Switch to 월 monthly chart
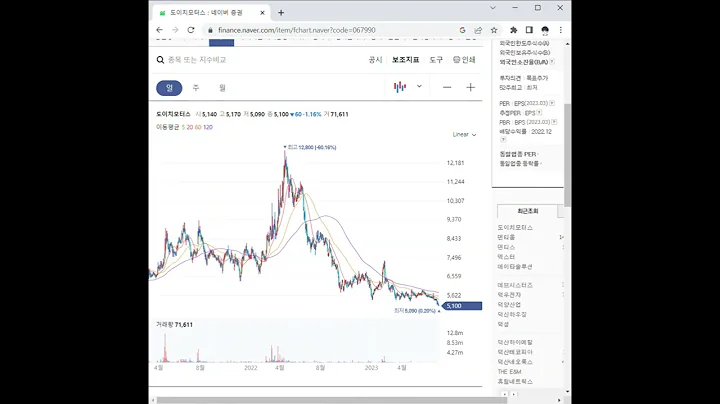 coord(222,88)
